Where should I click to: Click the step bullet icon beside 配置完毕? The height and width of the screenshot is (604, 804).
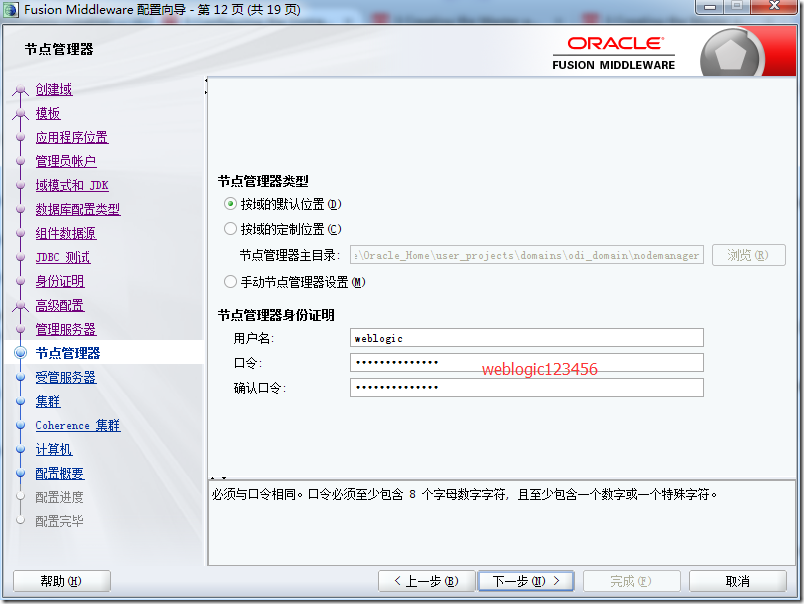pos(21,520)
